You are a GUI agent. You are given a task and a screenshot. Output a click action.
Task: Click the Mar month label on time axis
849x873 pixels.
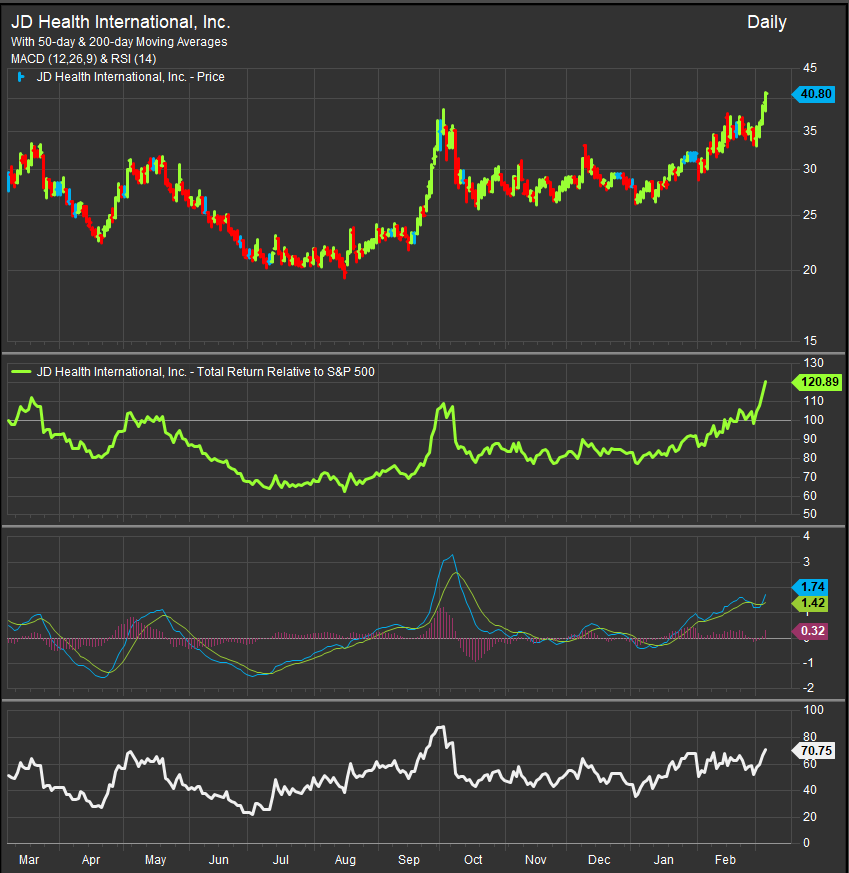click(x=29, y=860)
